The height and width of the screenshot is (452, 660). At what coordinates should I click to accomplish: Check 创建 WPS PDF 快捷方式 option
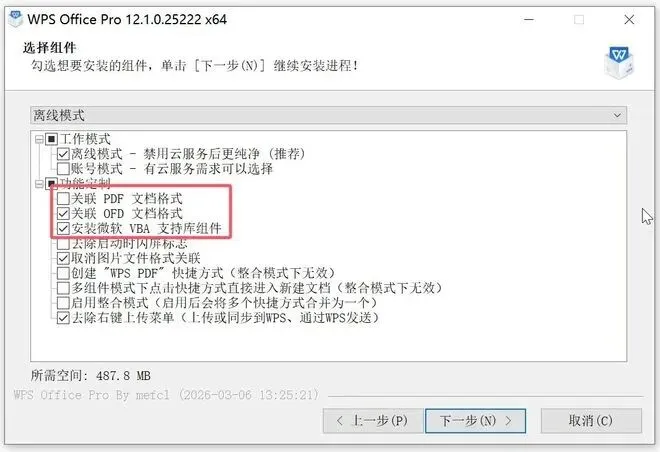point(63,273)
